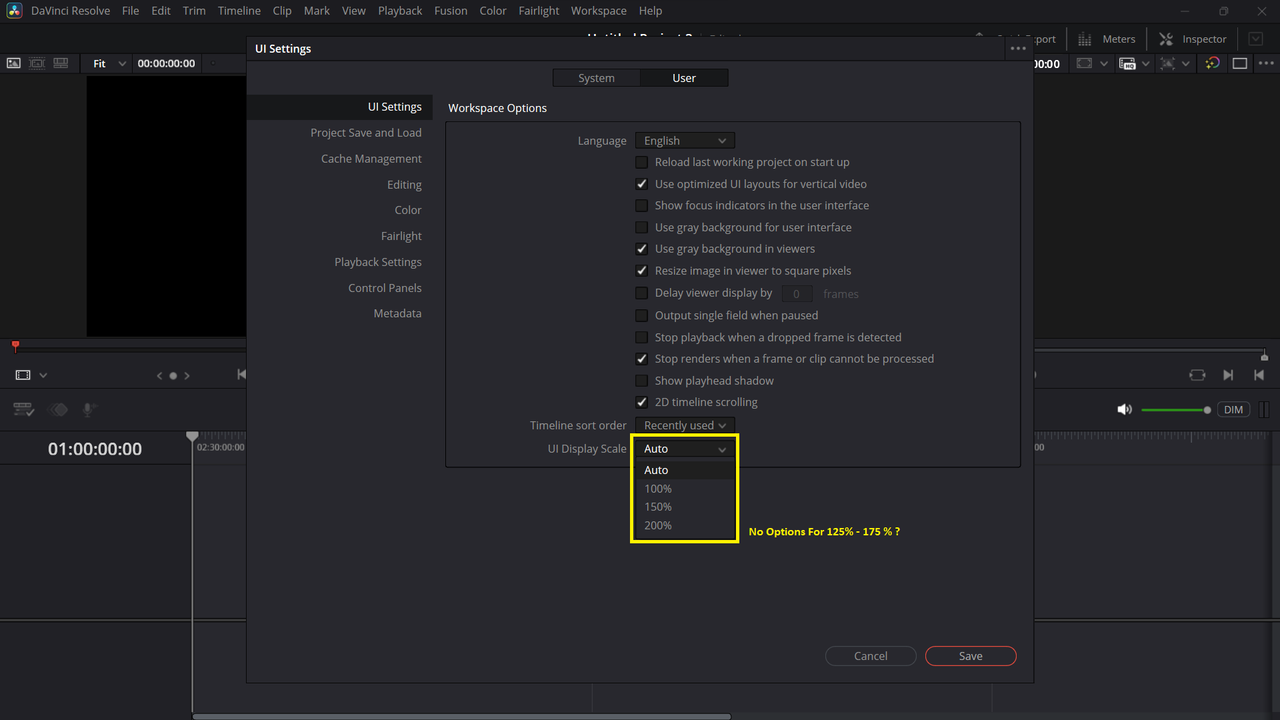This screenshot has width=1280, height=720.
Task: Switch to the User tab
Action: point(684,78)
